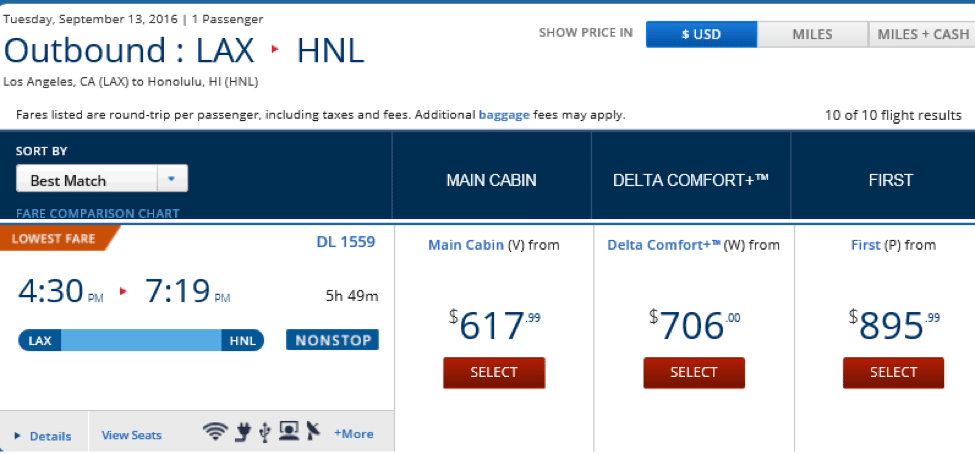Click the Wi-Fi amenity icon
The height and width of the screenshot is (454, 975).
[216, 432]
